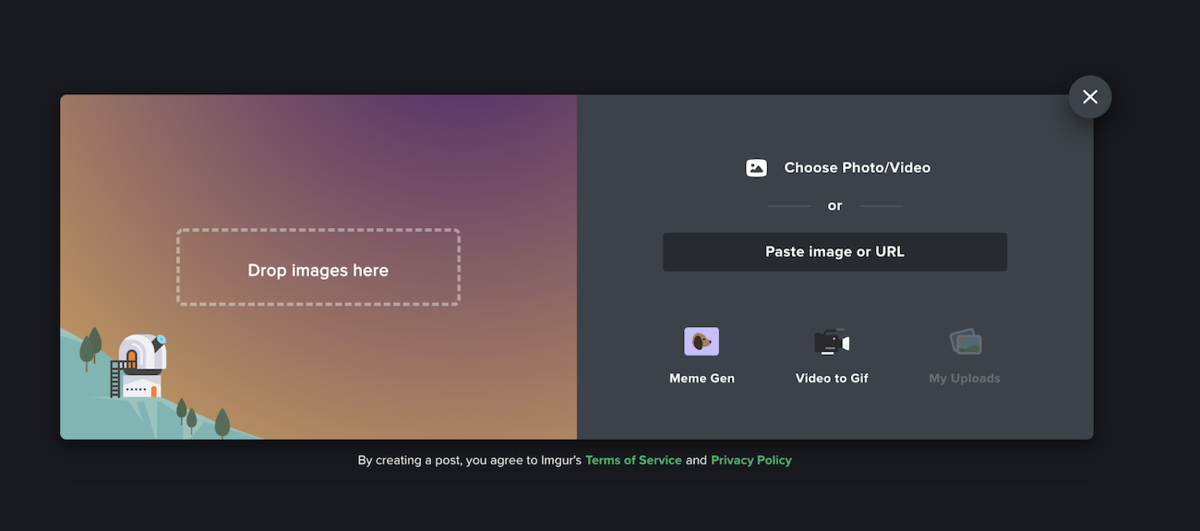Open the Privacy Policy link
The image size is (1200, 531).
coord(751,460)
